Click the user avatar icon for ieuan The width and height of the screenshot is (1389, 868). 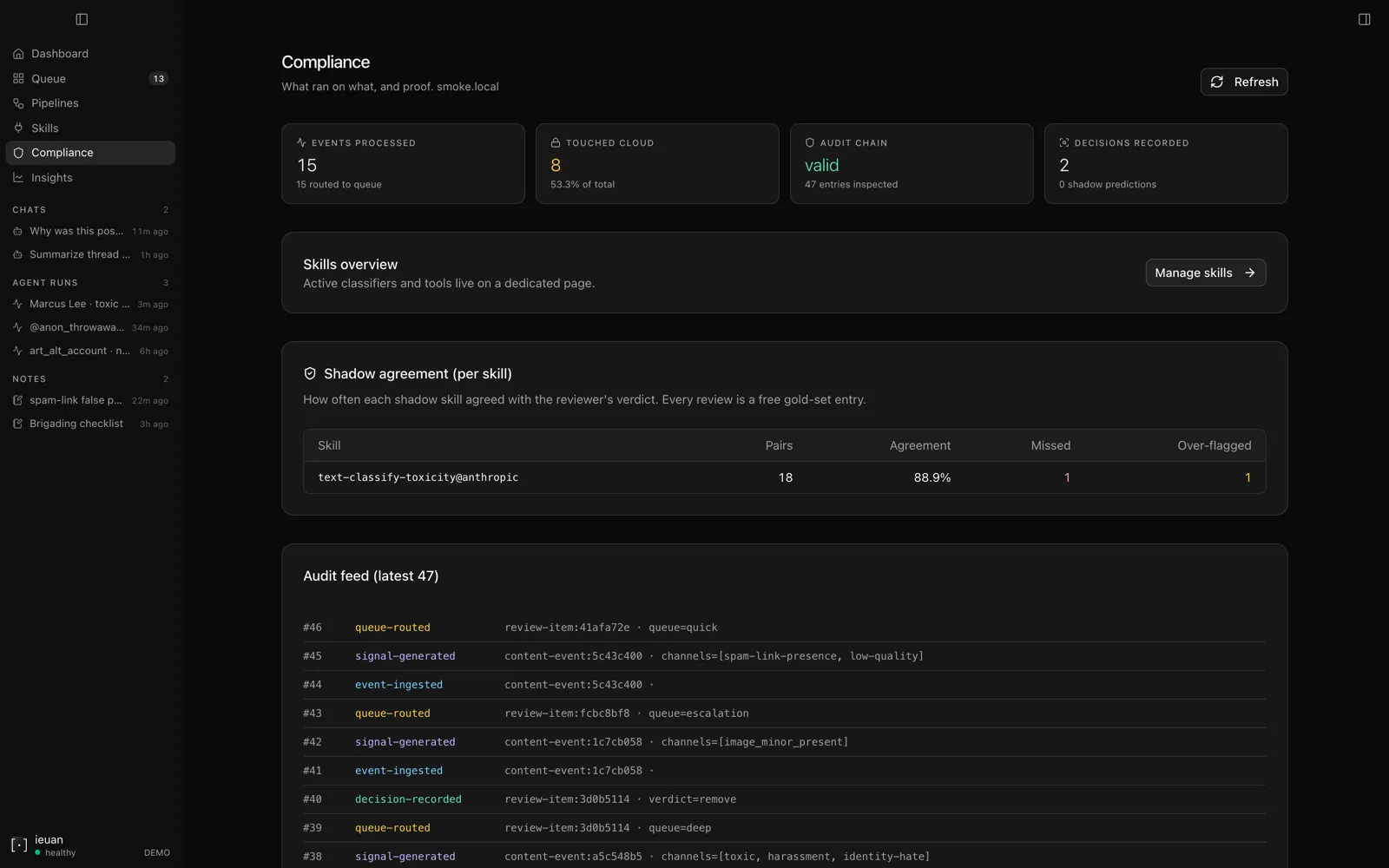pyautogui.click(x=19, y=845)
